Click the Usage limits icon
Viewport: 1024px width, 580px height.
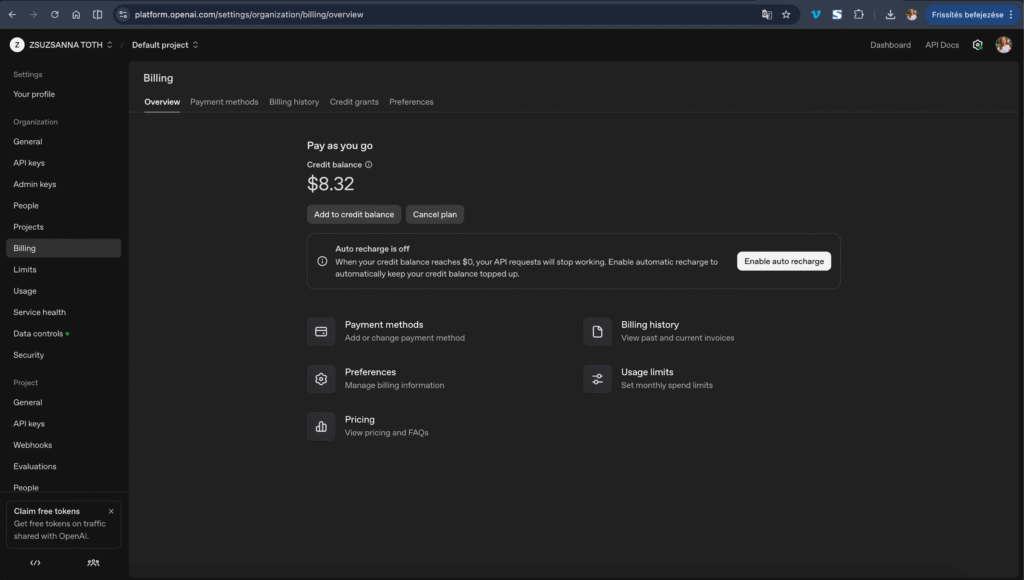597,378
